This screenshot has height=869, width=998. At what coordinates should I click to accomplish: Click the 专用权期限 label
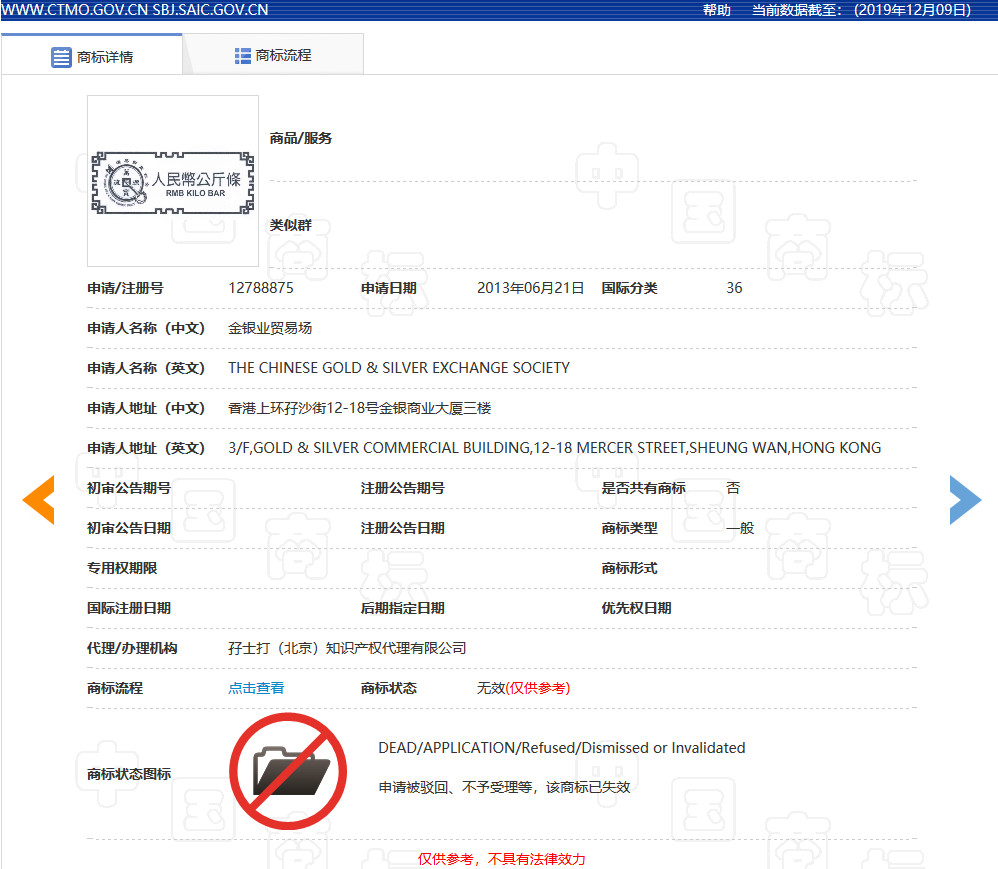pyautogui.click(x=122, y=568)
